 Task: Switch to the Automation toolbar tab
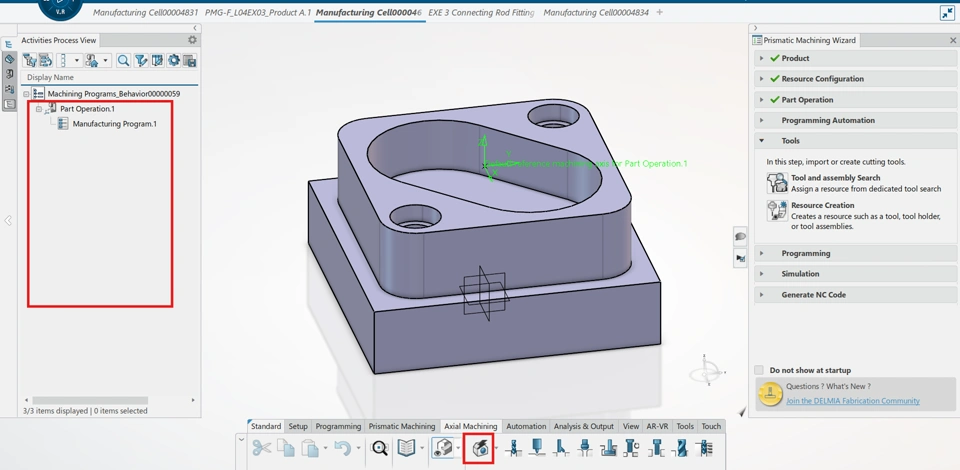[526, 426]
